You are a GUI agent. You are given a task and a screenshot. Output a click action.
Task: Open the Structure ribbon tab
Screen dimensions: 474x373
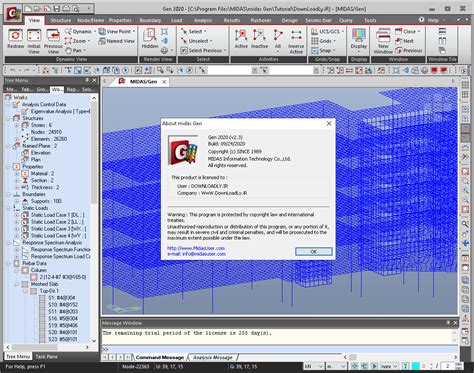(x=60, y=20)
